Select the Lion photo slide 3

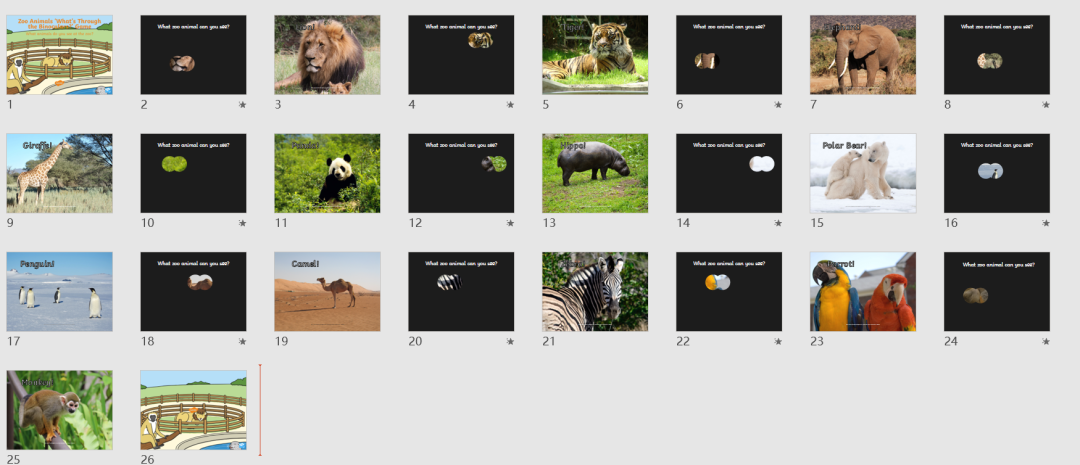click(x=327, y=55)
